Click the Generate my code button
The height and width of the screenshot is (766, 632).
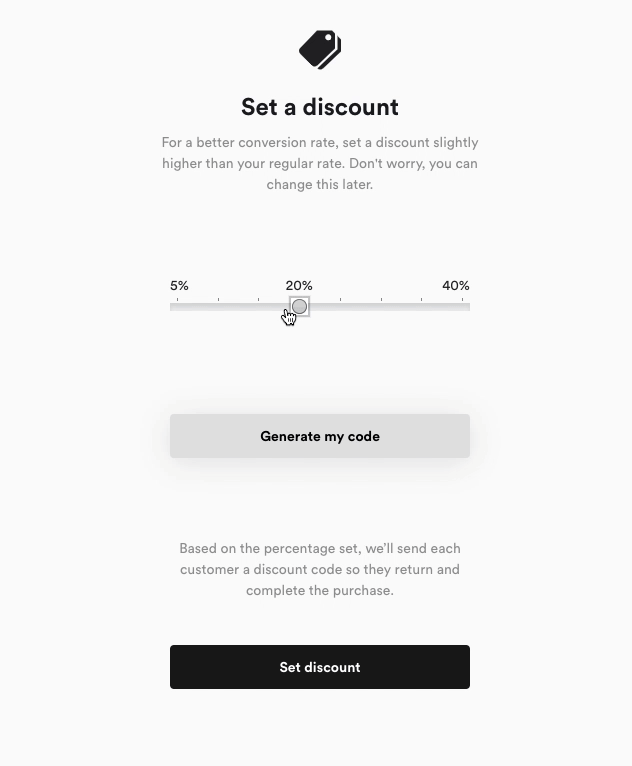[x=320, y=436]
